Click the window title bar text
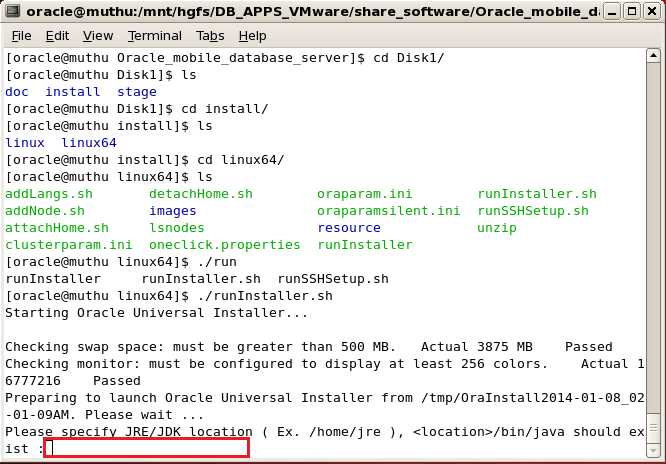666x464 pixels. tap(313, 11)
